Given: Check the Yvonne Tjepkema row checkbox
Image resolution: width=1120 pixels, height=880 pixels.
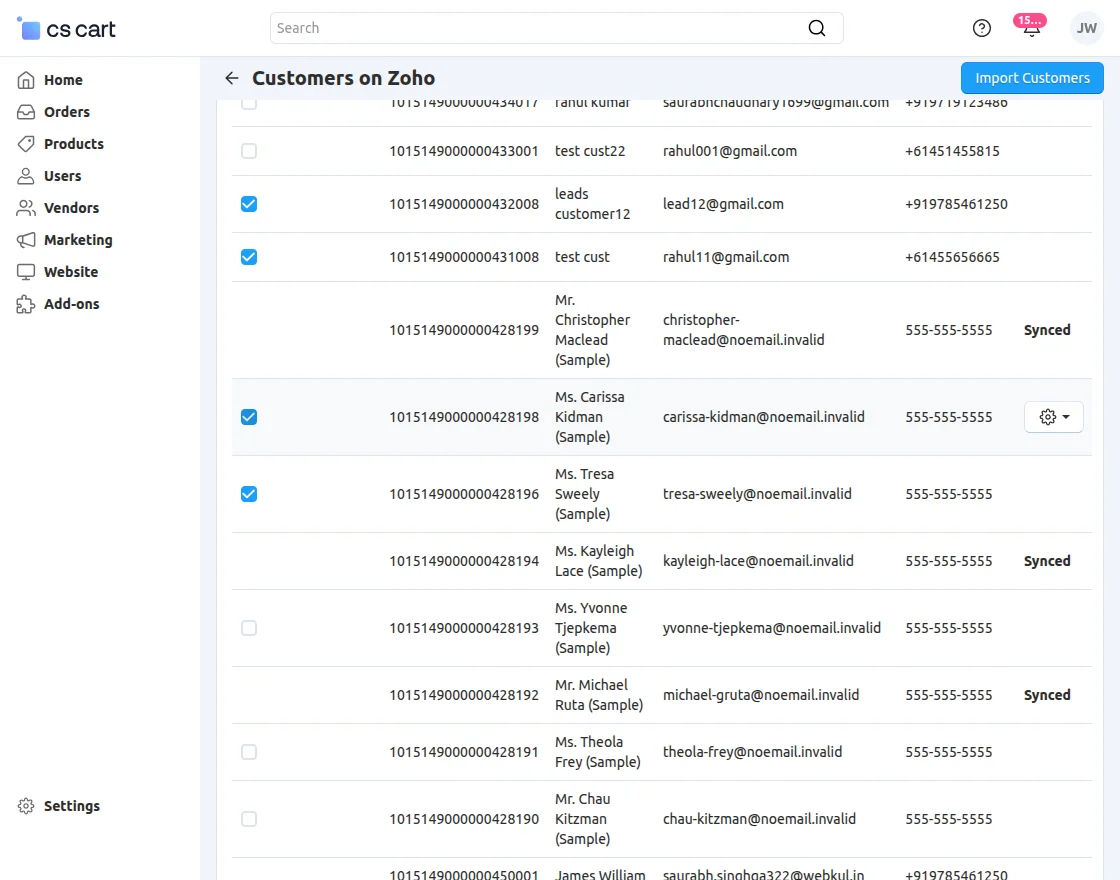Looking at the screenshot, I should (x=248, y=627).
